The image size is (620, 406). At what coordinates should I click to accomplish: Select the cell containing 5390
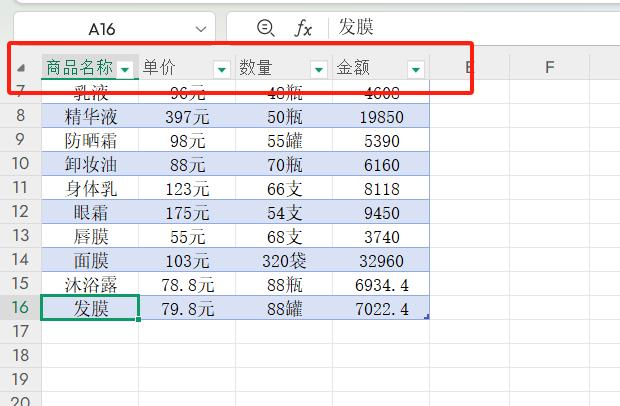click(381, 140)
